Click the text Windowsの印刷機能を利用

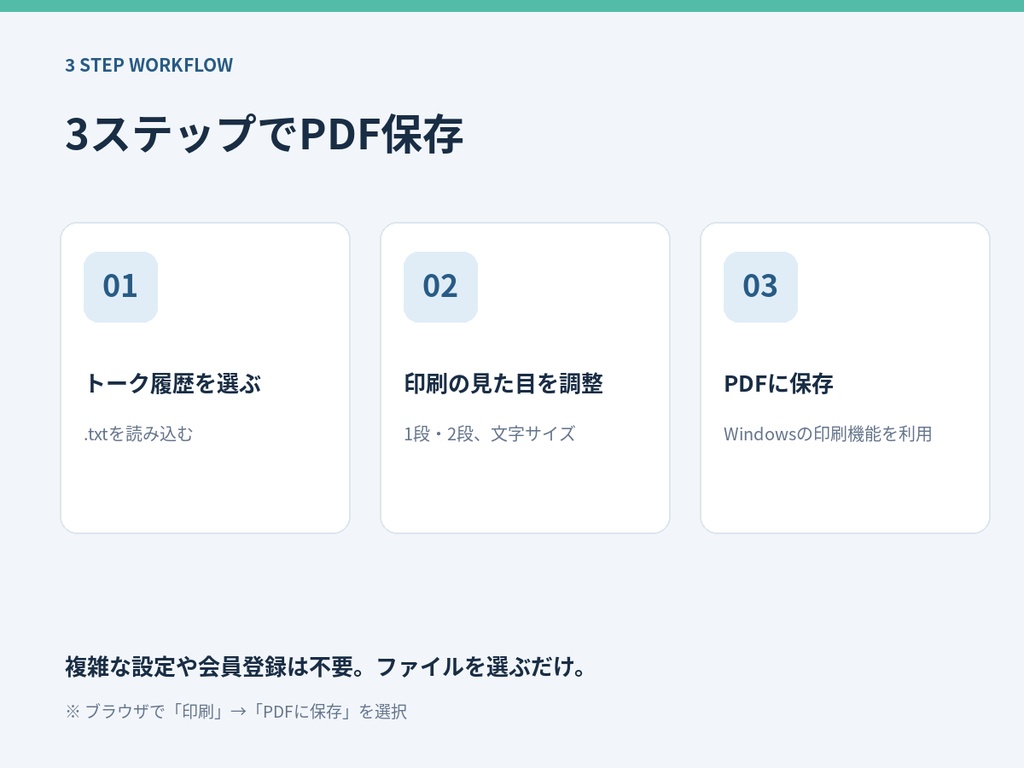pyautogui.click(x=827, y=434)
